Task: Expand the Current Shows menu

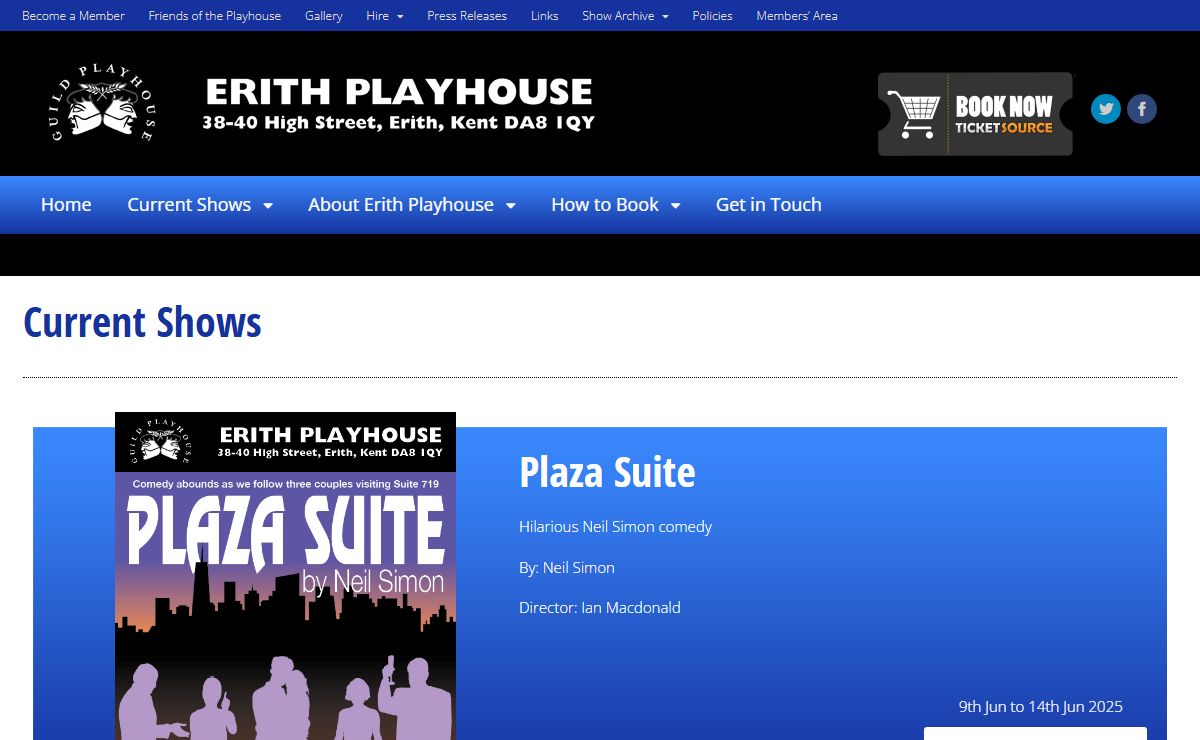Action: 200,205
